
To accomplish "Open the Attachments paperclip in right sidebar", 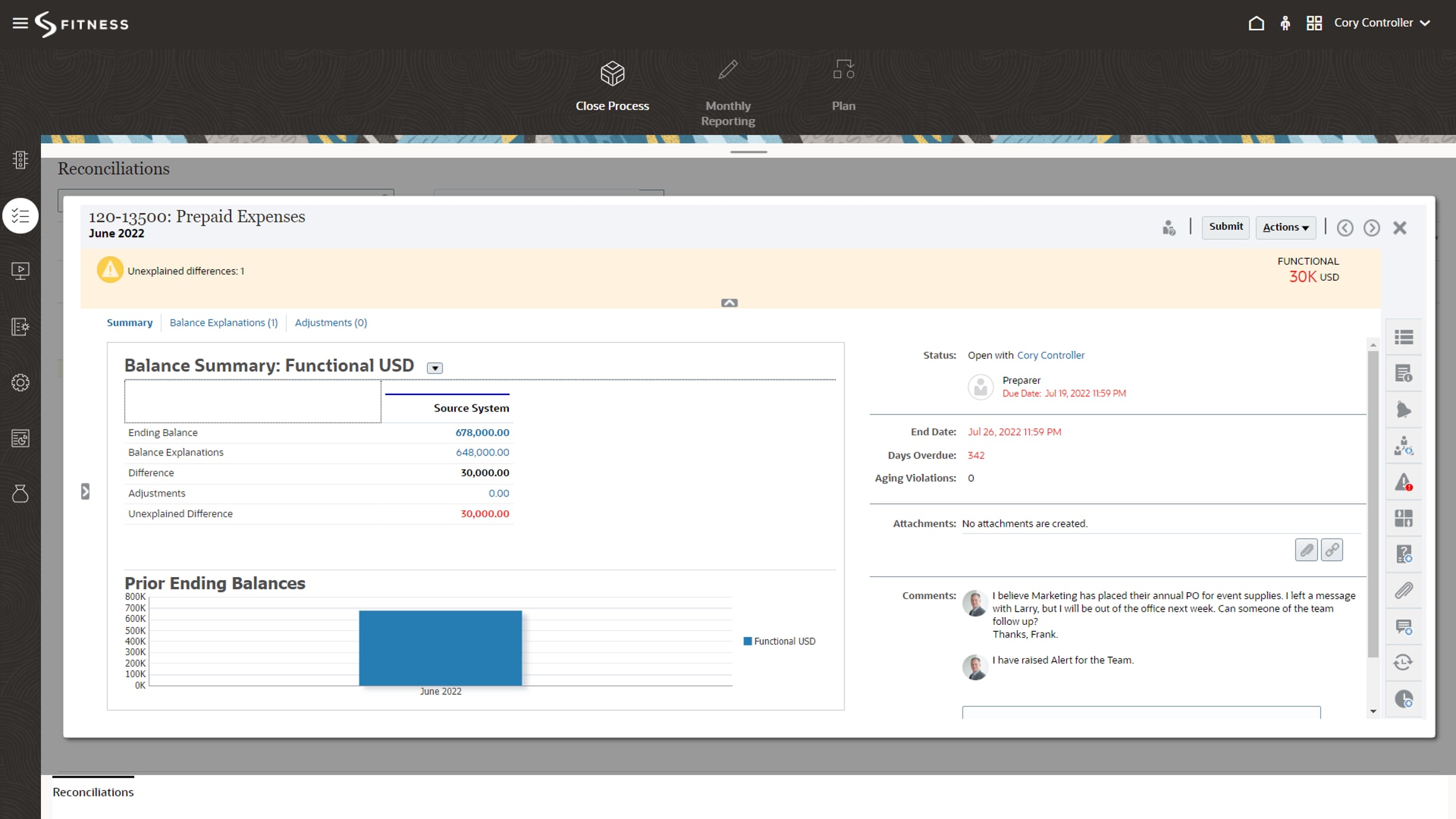I will coord(1403,590).
